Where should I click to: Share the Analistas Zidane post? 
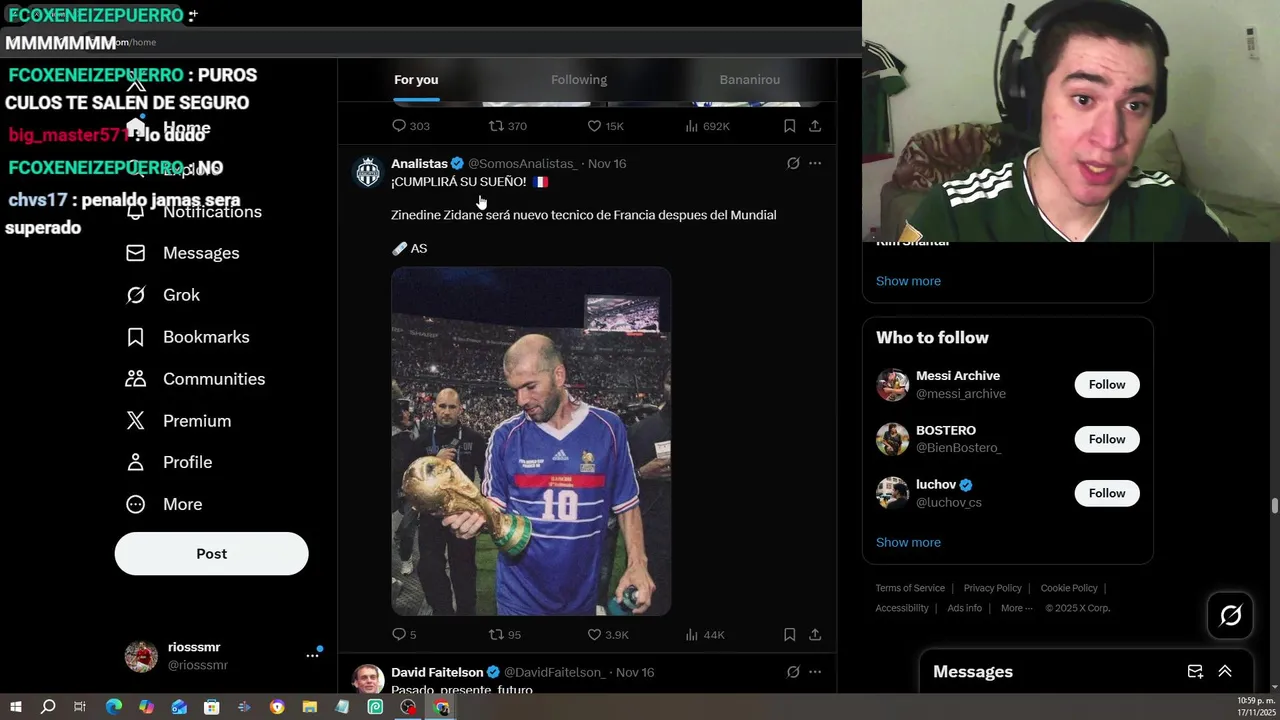click(x=815, y=635)
